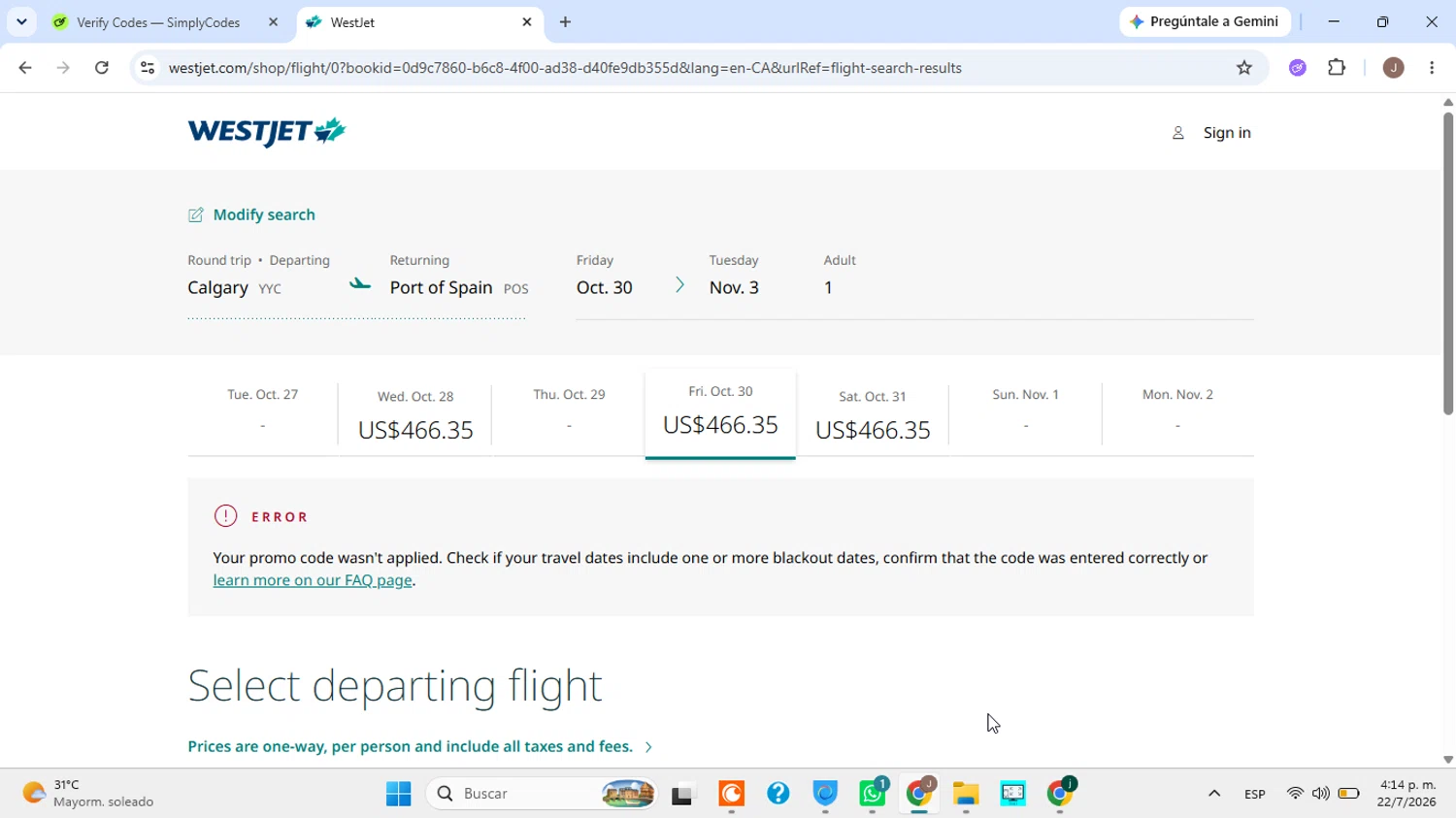Click the airplane icon between cities
The image size is (1456, 818).
point(360,284)
